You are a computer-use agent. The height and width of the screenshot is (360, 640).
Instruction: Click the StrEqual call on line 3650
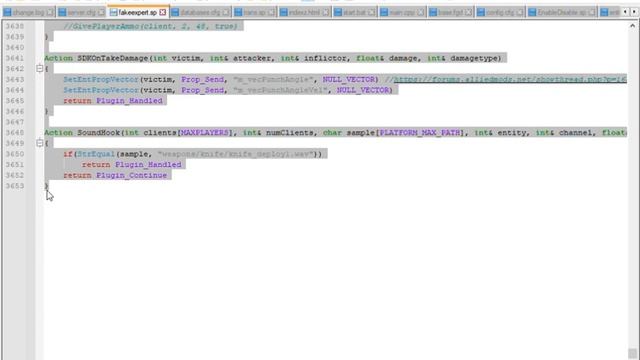point(96,154)
